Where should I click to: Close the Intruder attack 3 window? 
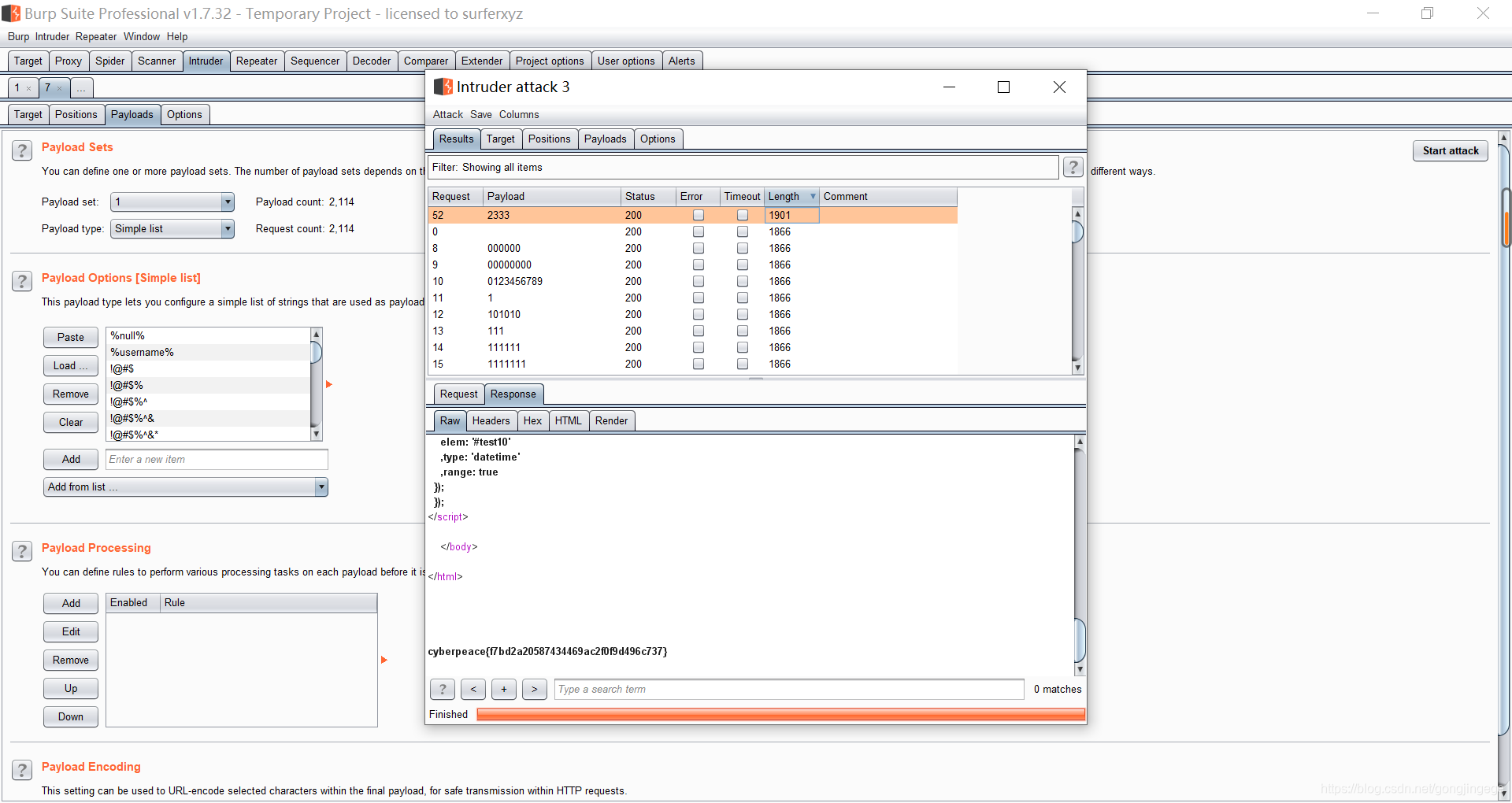point(1059,87)
